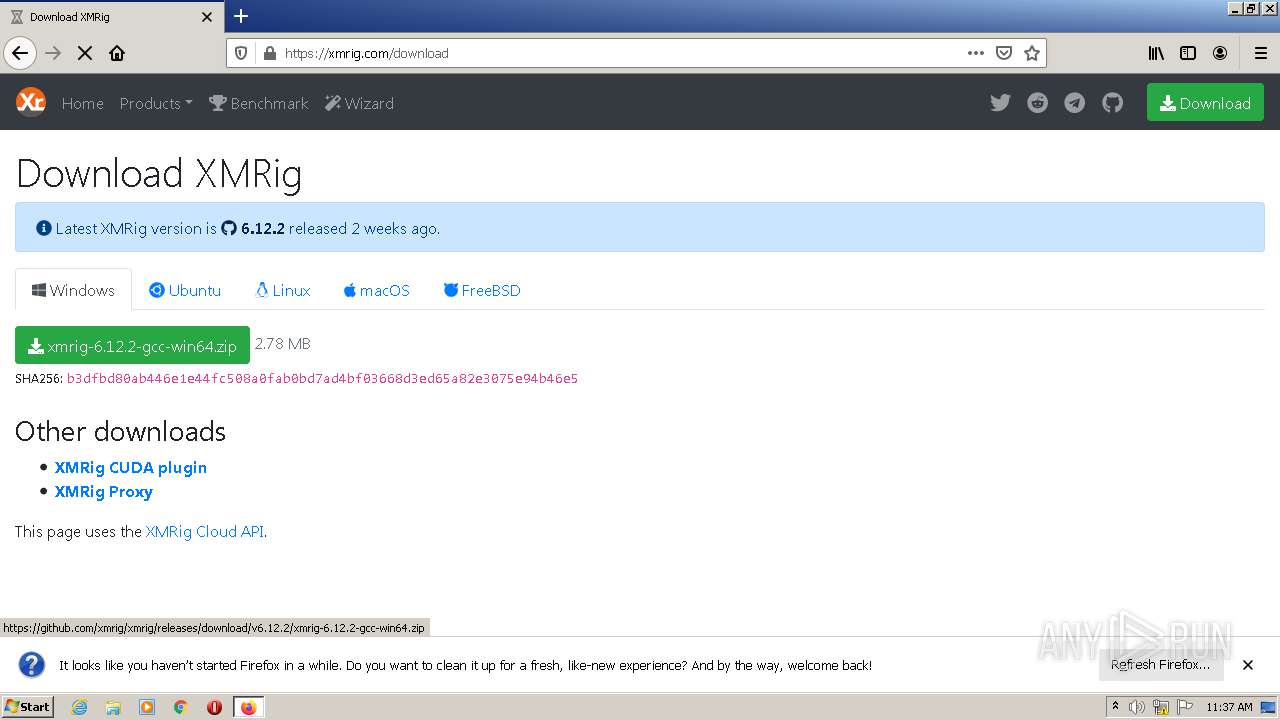1280x720 pixels.
Task: Switch to the Linux tab
Action: 283,290
